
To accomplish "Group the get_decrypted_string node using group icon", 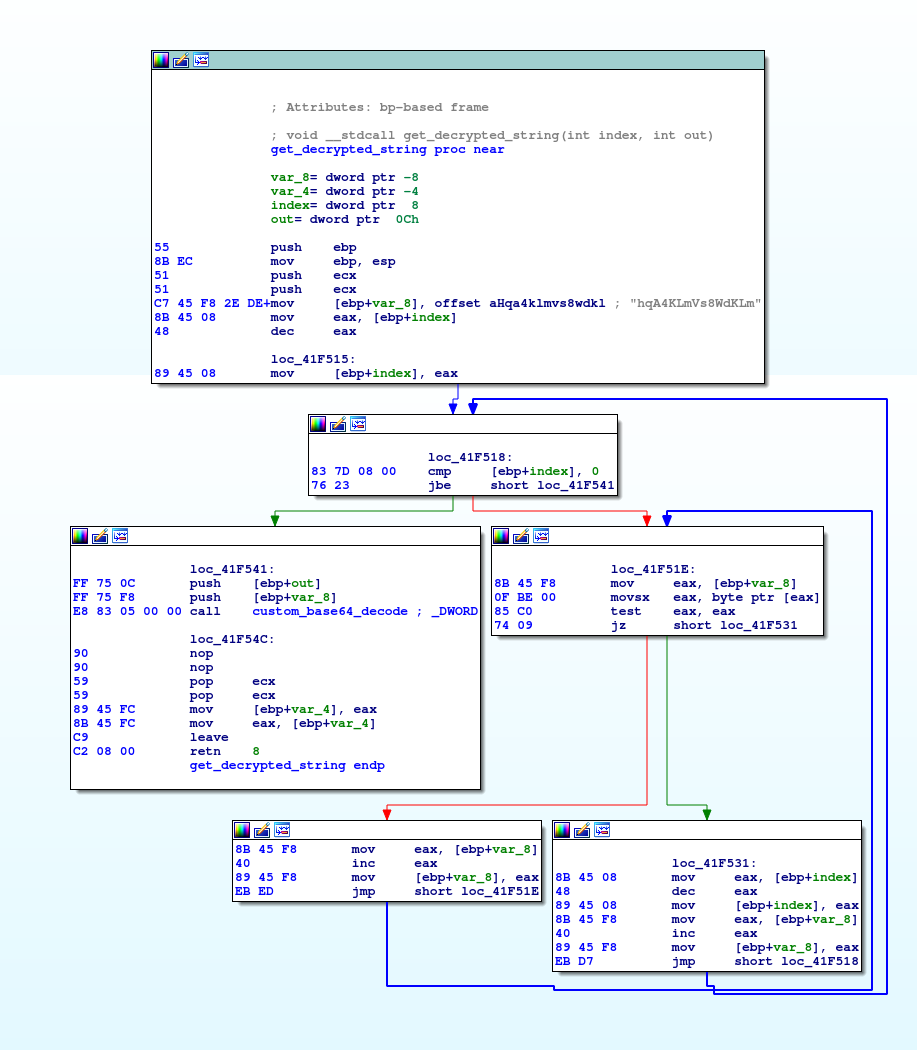I will pos(200,60).
